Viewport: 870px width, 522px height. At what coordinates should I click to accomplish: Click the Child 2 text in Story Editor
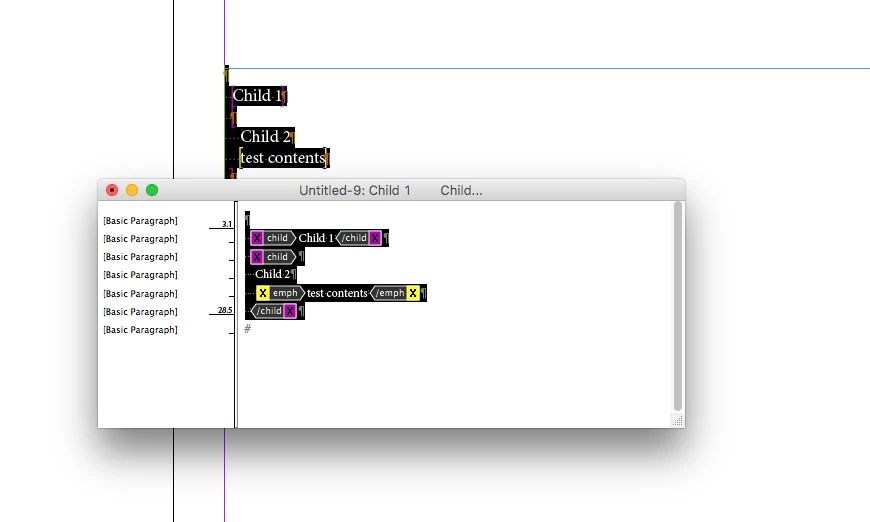point(272,274)
